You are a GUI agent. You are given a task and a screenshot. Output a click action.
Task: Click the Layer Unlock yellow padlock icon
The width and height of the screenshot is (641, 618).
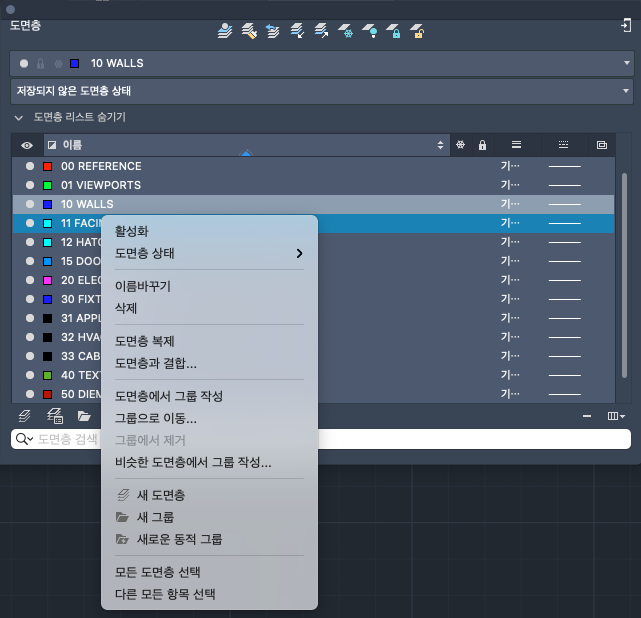click(417, 31)
